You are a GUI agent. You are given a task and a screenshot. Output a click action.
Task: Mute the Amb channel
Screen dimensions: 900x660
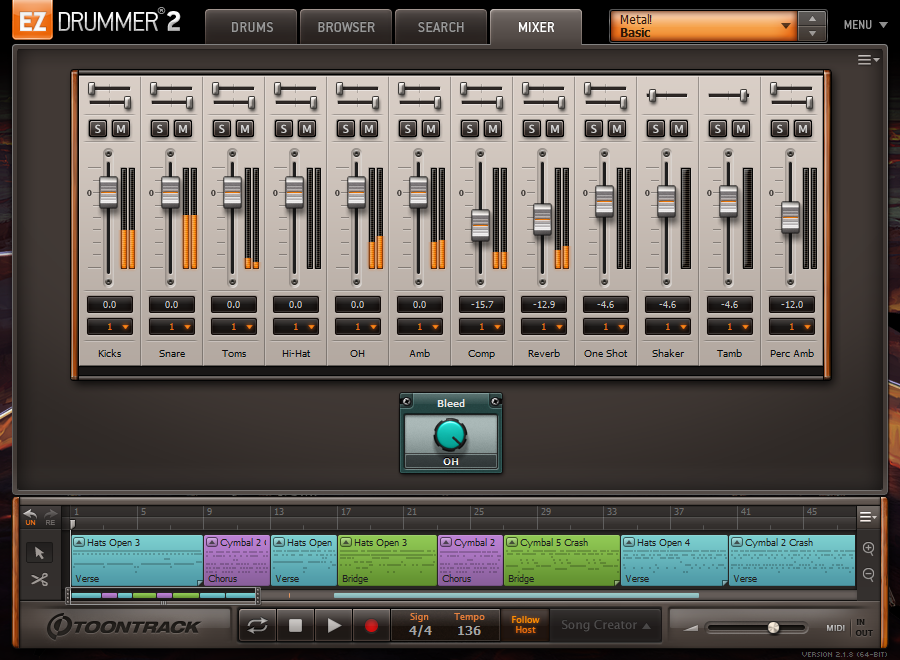(430, 129)
